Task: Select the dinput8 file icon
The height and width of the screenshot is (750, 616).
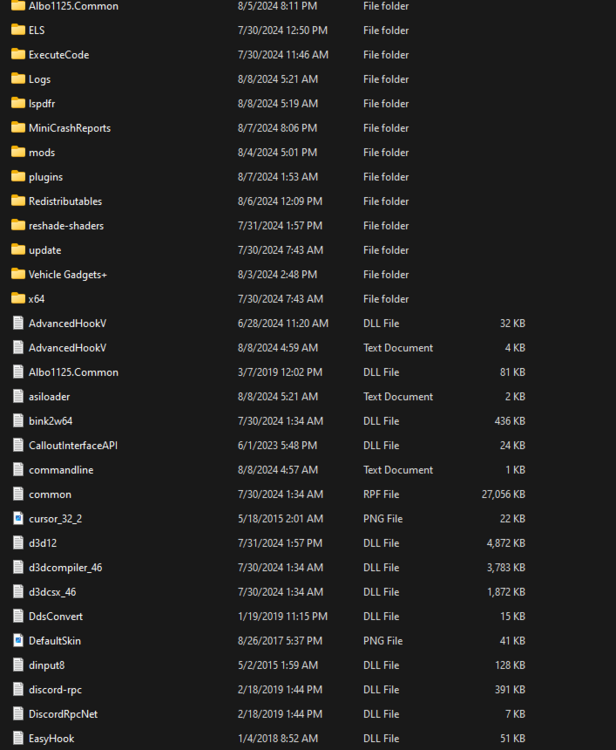Action: tap(18, 665)
